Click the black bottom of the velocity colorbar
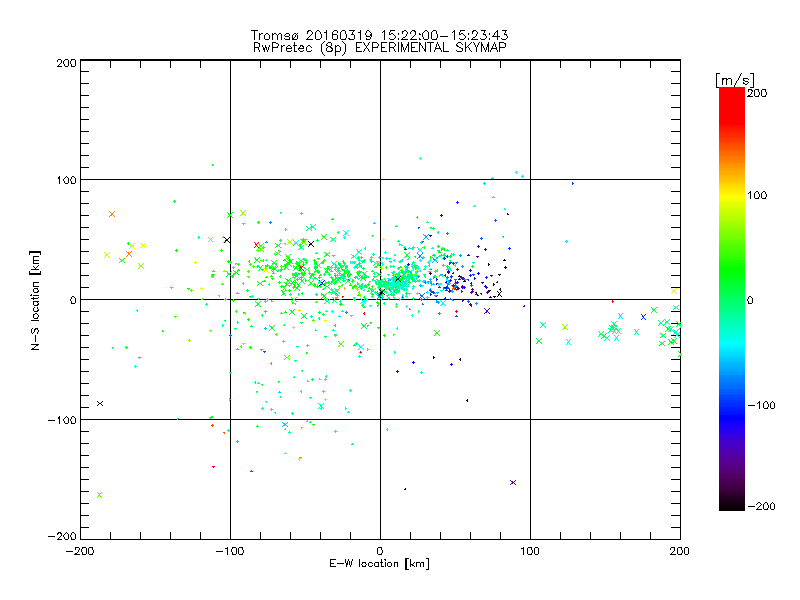The height and width of the screenshot is (600, 800). (732, 503)
